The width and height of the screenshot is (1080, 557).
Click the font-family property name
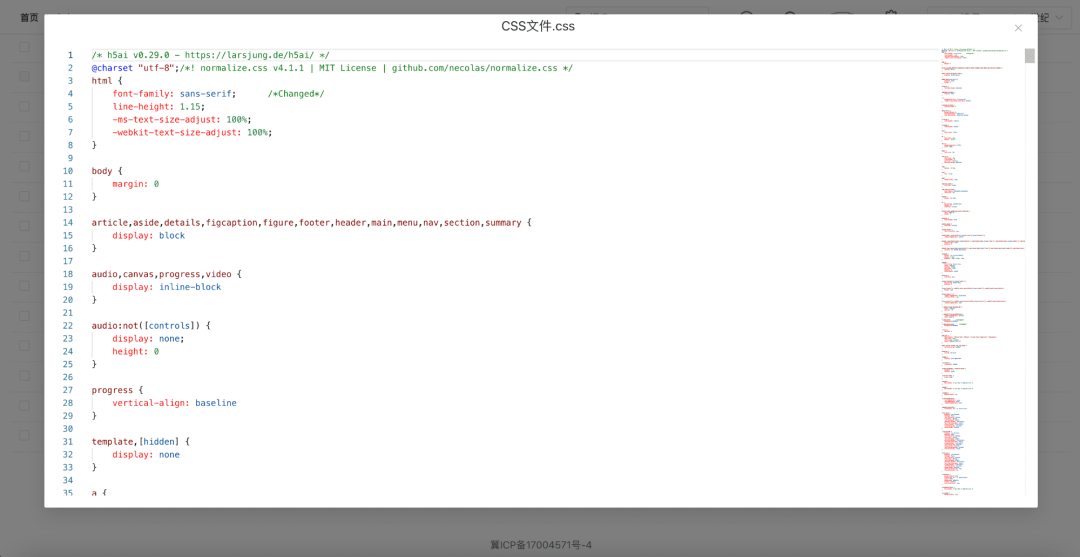(x=143, y=94)
